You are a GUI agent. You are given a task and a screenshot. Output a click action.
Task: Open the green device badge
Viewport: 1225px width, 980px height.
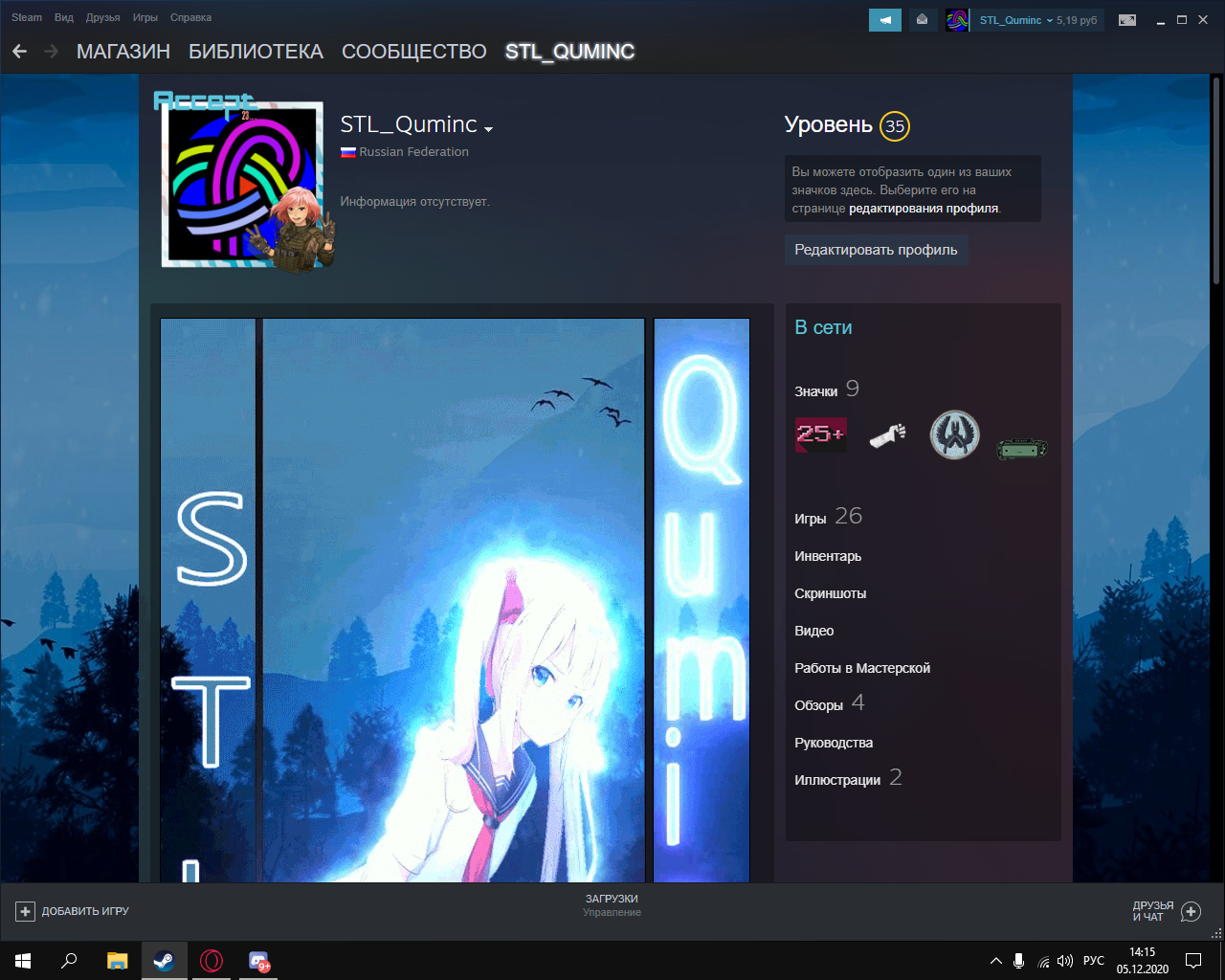(x=1022, y=447)
